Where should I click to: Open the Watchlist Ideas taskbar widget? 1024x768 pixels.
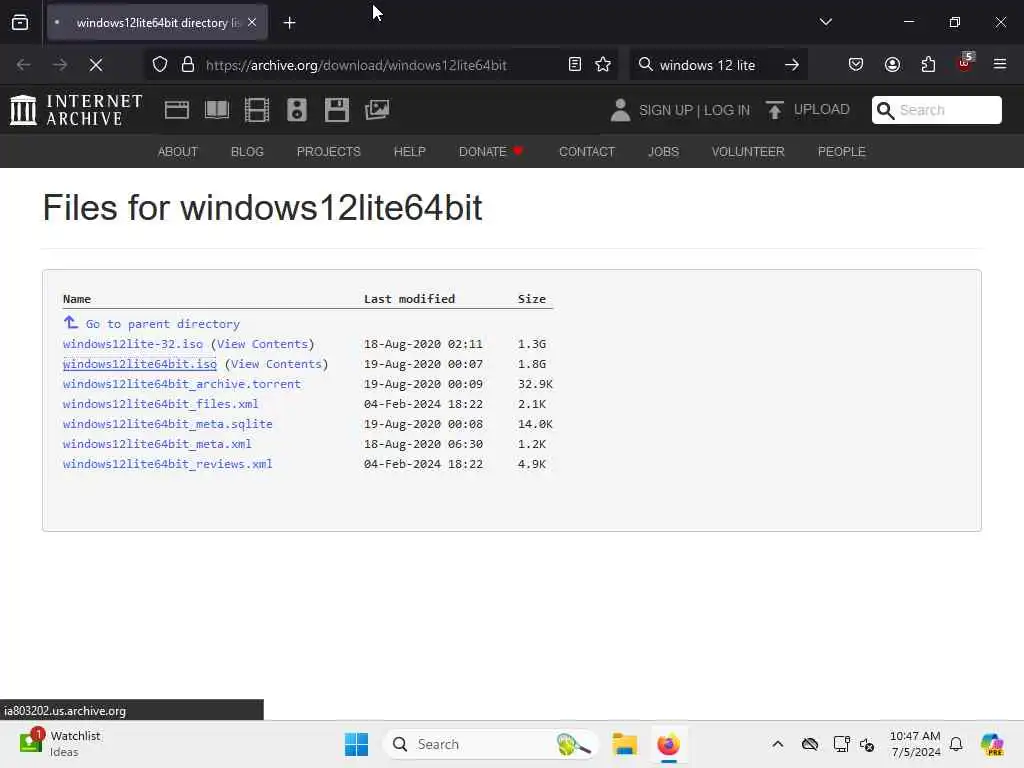[59, 744]
